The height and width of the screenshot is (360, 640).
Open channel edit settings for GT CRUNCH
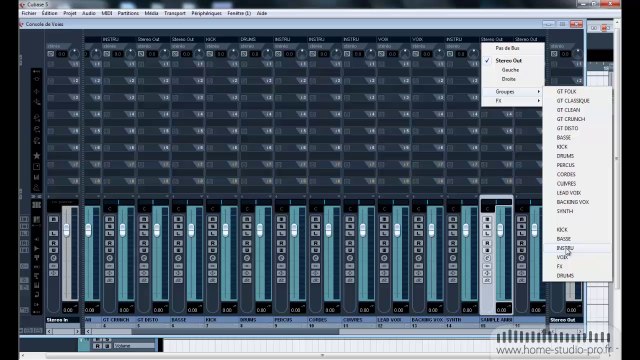(x=109, y=258)
